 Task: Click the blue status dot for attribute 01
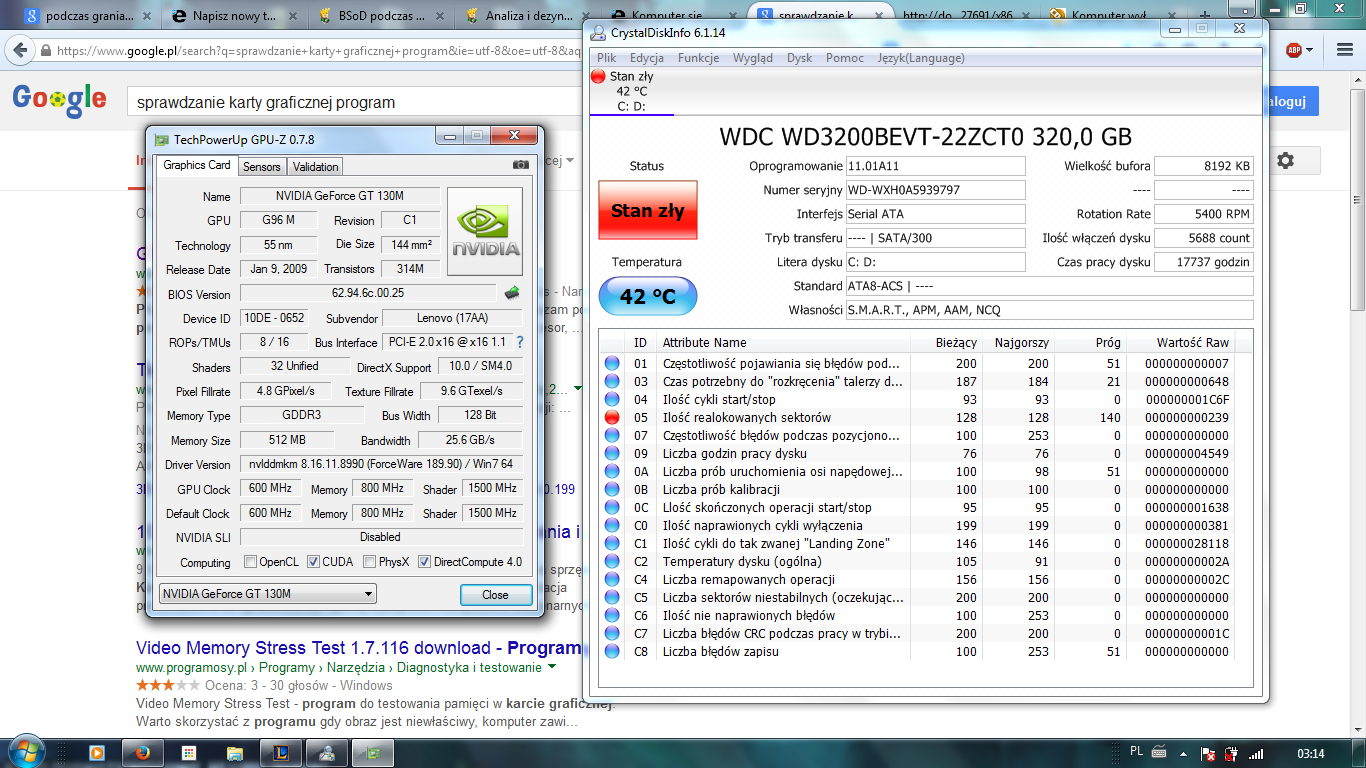[x=612, y=363]
